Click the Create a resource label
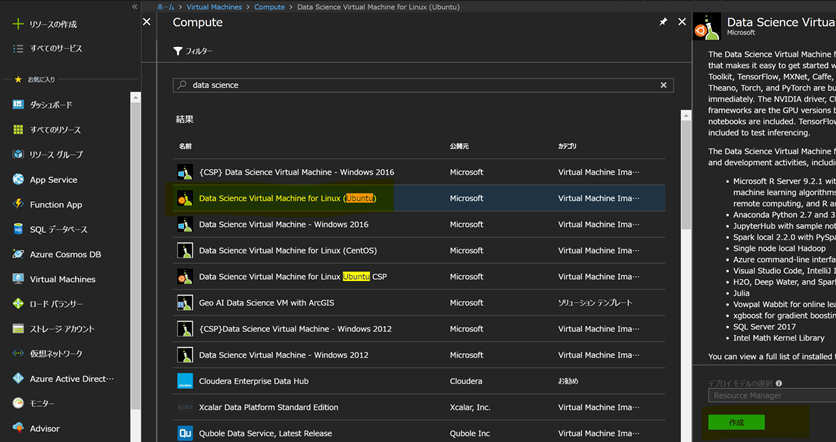 [53, 25]
